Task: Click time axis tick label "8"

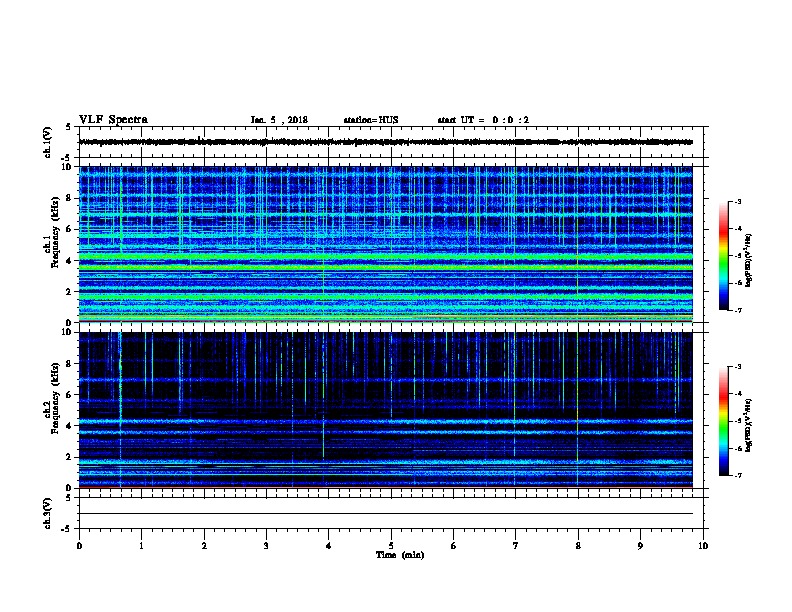Action: click(578, 545)
